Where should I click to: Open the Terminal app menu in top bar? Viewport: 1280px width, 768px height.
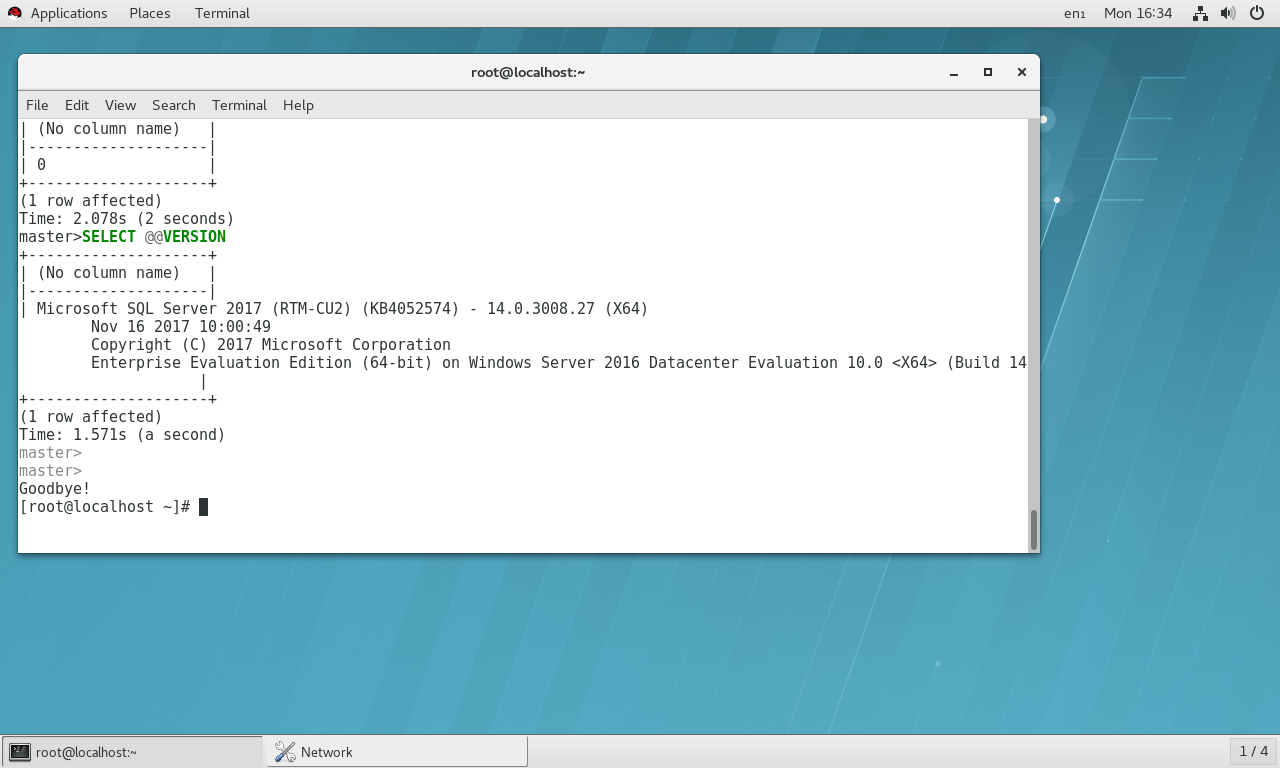point(222,13)
